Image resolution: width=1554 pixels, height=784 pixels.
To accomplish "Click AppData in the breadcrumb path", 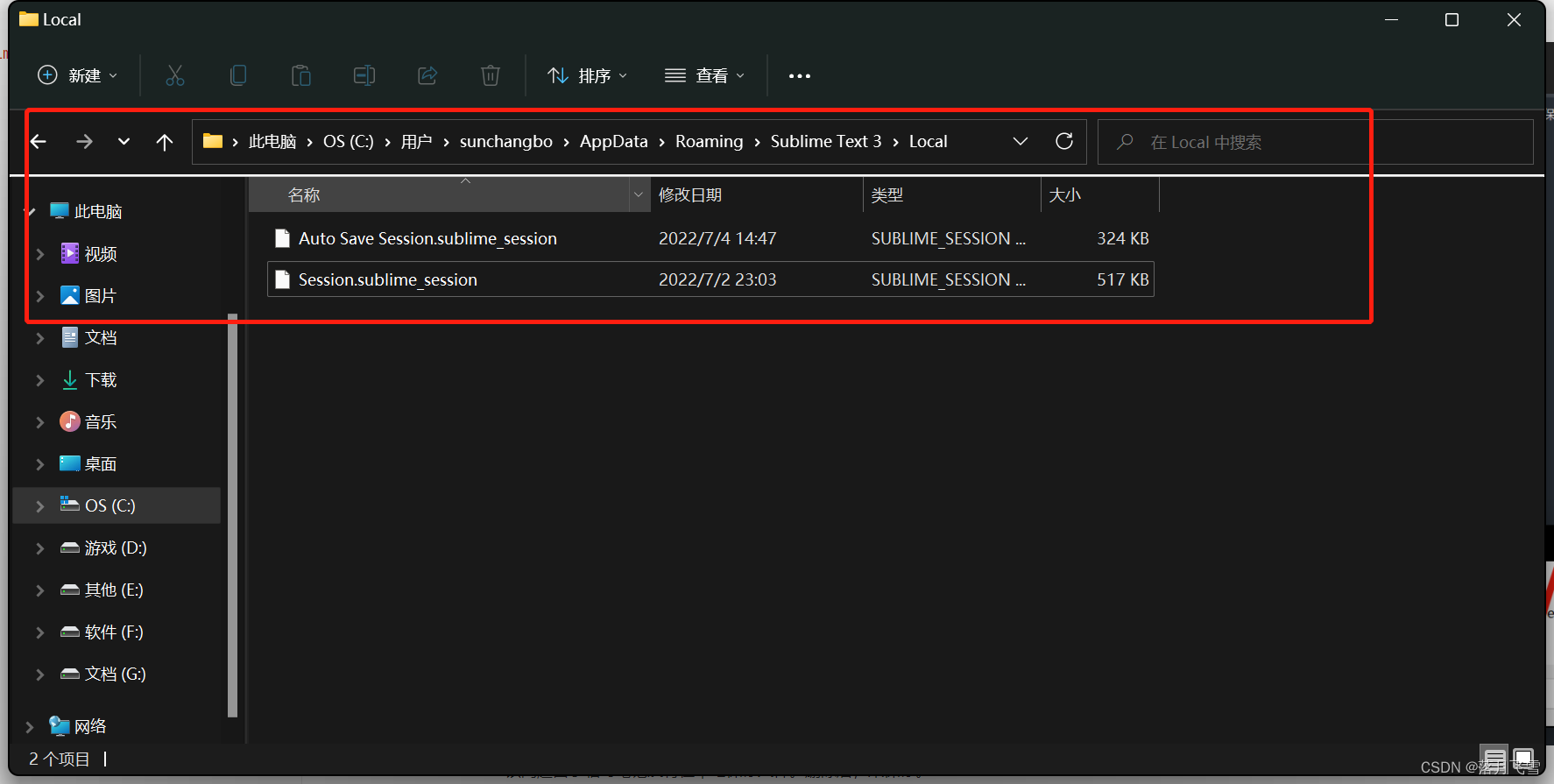I will pos(613,141).
